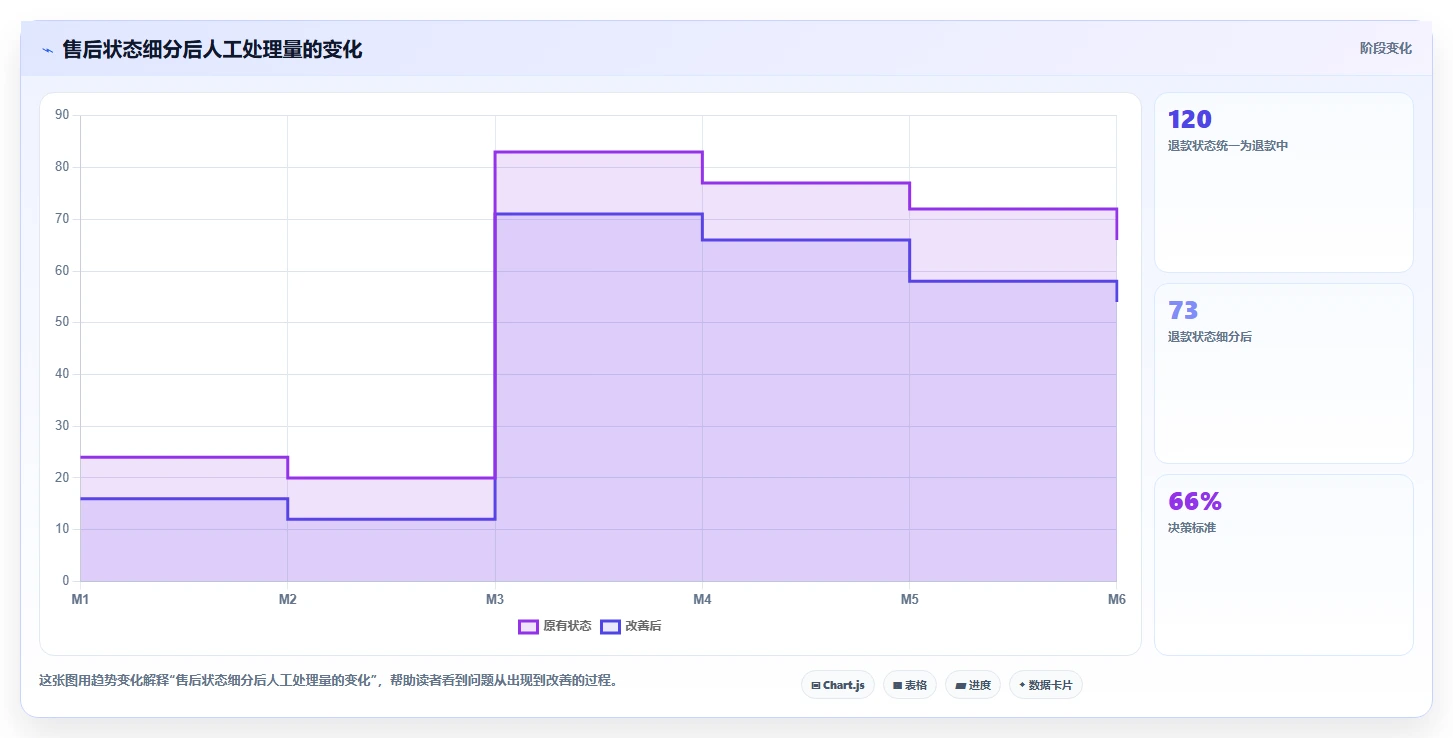Screen dimensions: 1453x738
Task: Click the 66% value in the third card
Action: click(1195, 501)
